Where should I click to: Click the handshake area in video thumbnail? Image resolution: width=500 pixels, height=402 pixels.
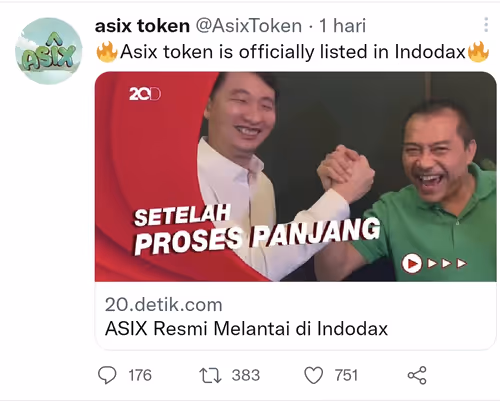coord(345,171)
